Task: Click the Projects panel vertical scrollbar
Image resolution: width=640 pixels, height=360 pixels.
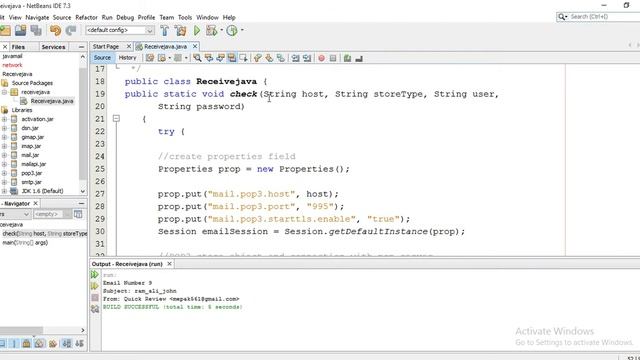Action: pyautogui.click(x=83, y=124)
